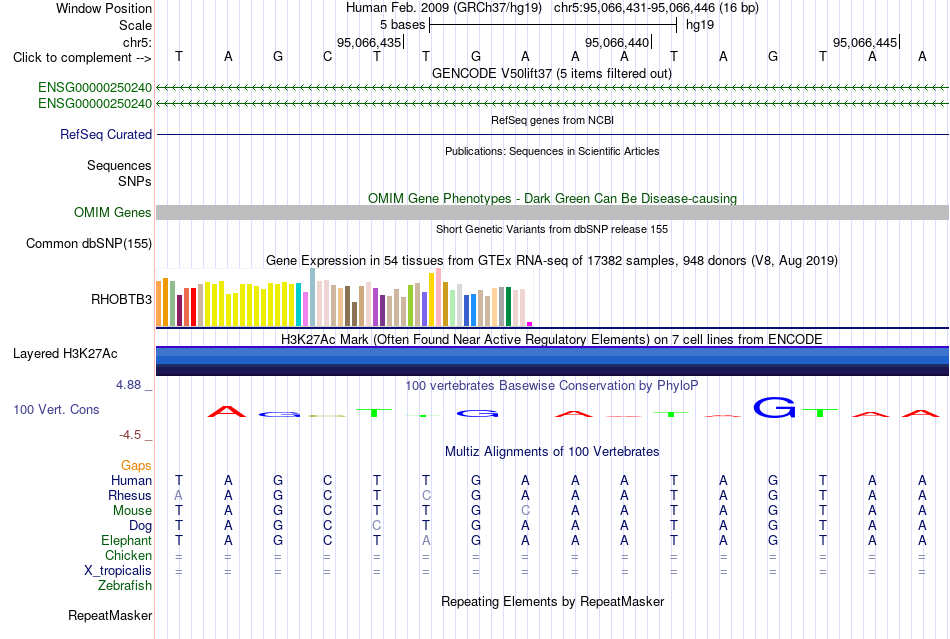Click the blue H3K27Ac signal band

pos(552,361)
